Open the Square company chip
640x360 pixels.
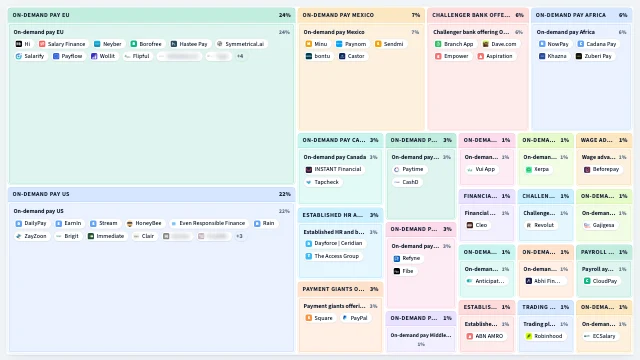(319, 318)
